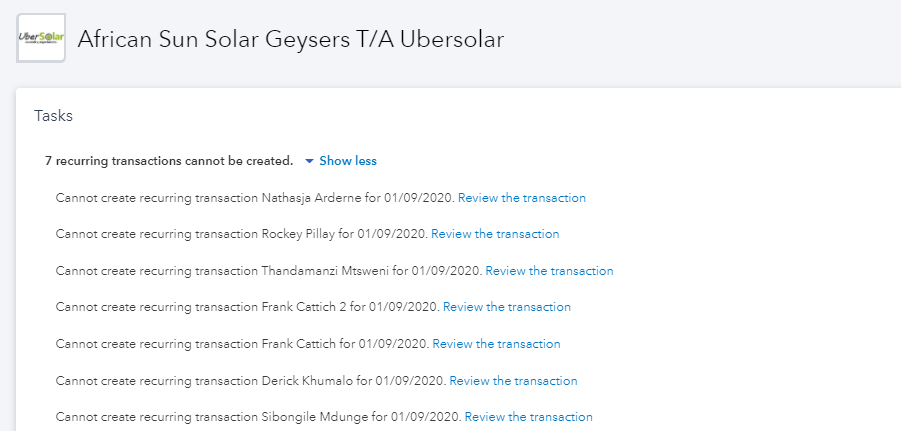Image resolution: width=901 pixels, height=431 pixels.
Task: Open Thandamanzi Mtsweni's Review the transaction link
Action: click(549, 271)
